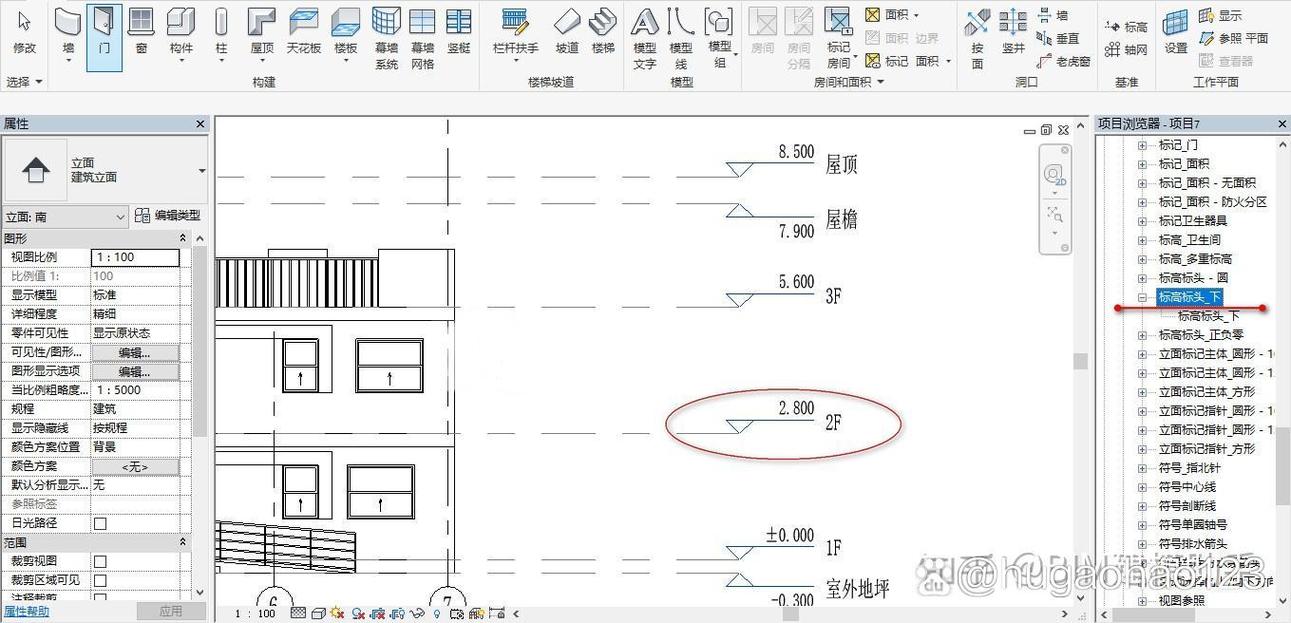Image resolution: width=1291 pixels, height=623 pixels.
Task: Choose the 标高 (Level) datum tool
Action: pos(1126,27)
